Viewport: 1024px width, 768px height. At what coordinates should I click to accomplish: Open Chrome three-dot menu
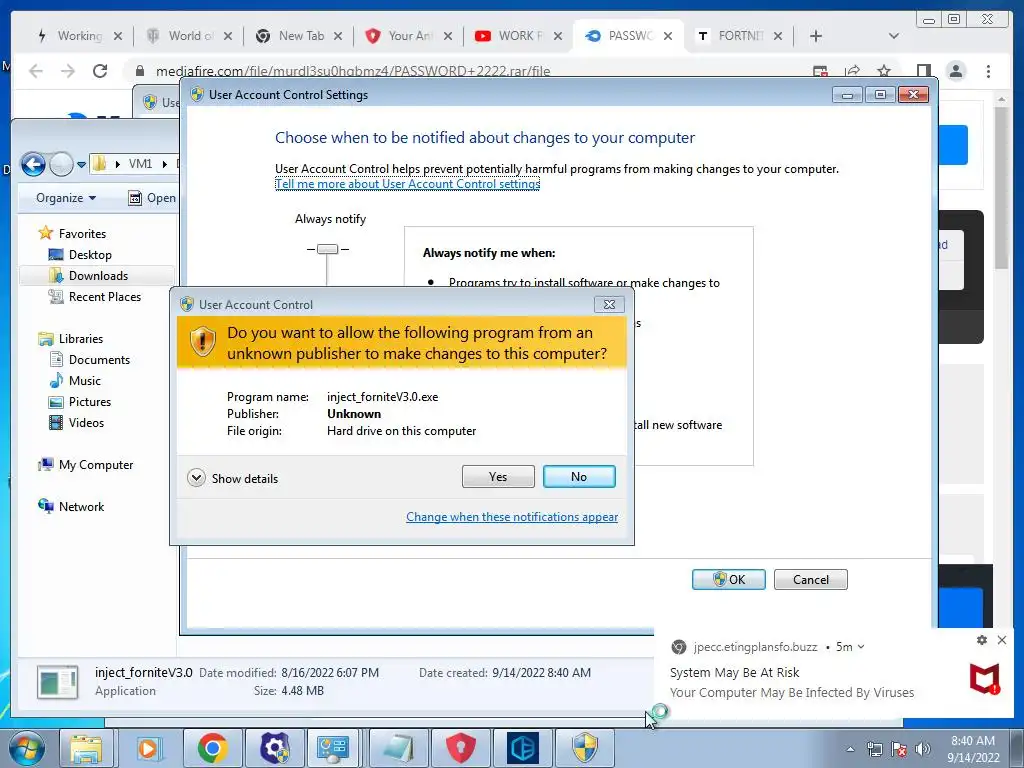[x=988, y=71]
